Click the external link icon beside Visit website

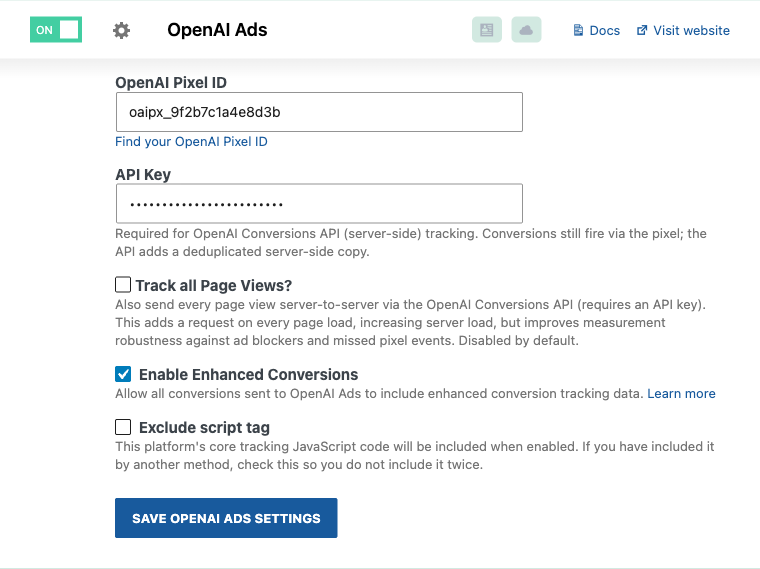[x=642, y=30]
